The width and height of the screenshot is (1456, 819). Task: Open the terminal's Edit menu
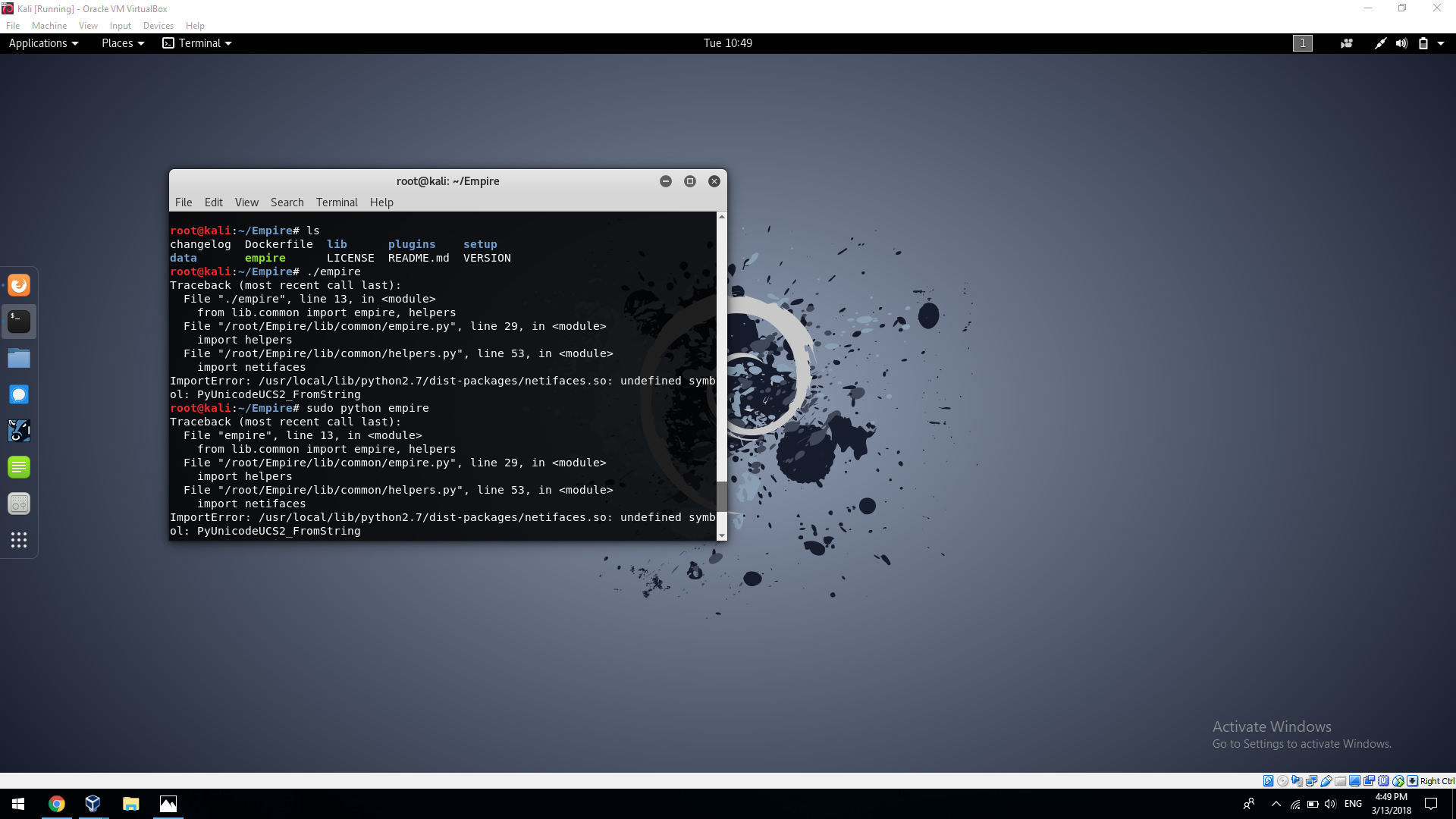click(213, 202)
